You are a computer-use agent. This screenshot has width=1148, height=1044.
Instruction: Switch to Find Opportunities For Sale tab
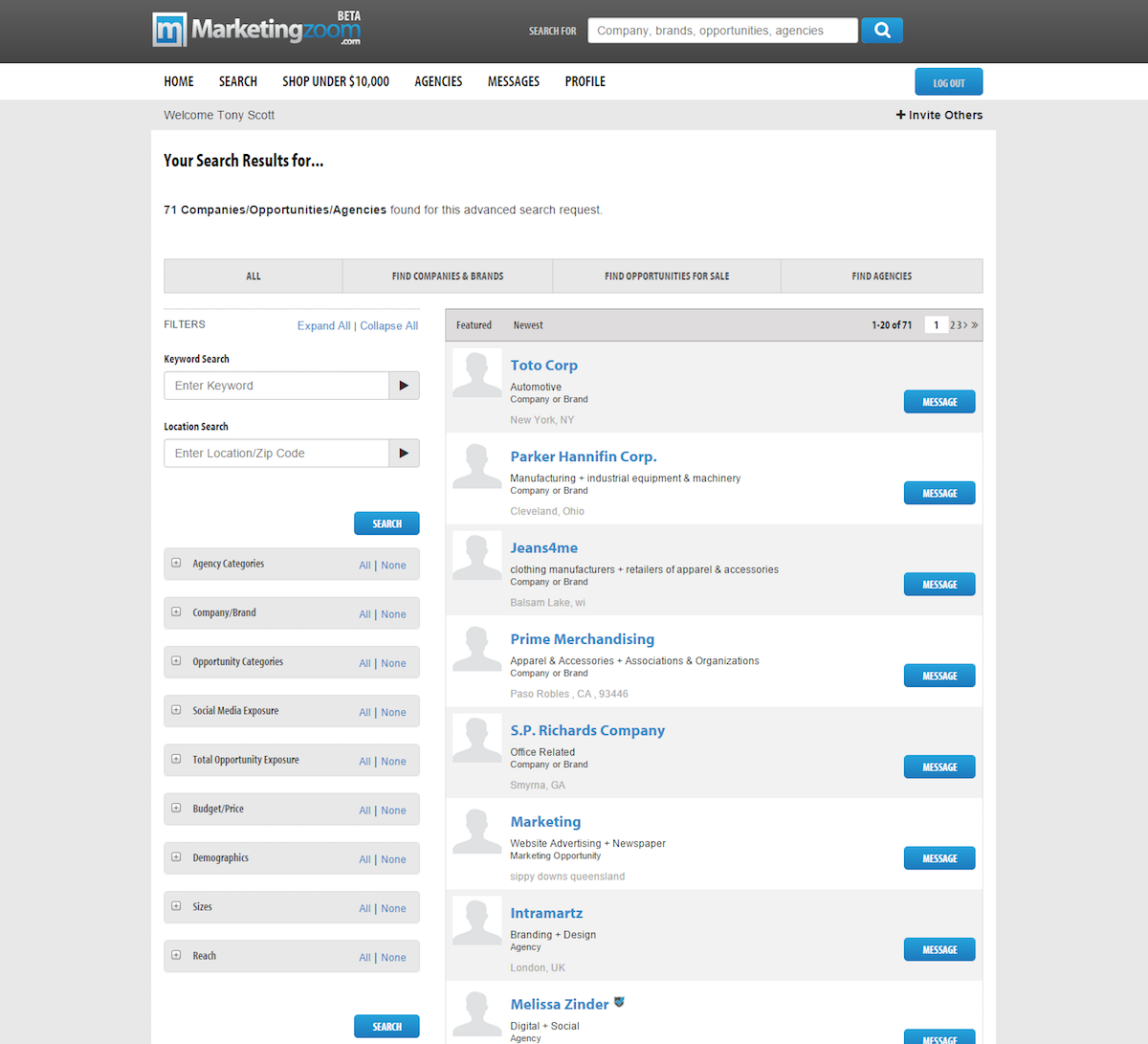pos(667,277)
